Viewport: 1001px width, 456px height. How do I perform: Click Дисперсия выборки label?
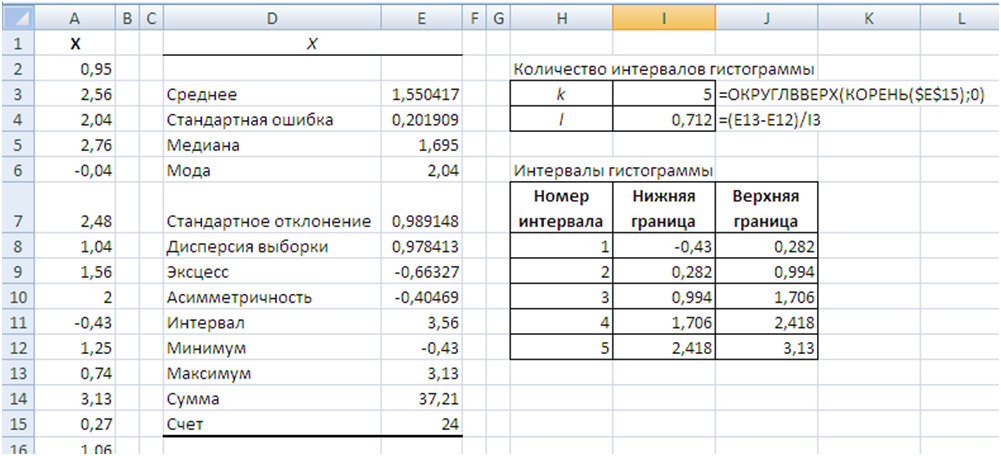click(273, 247)
